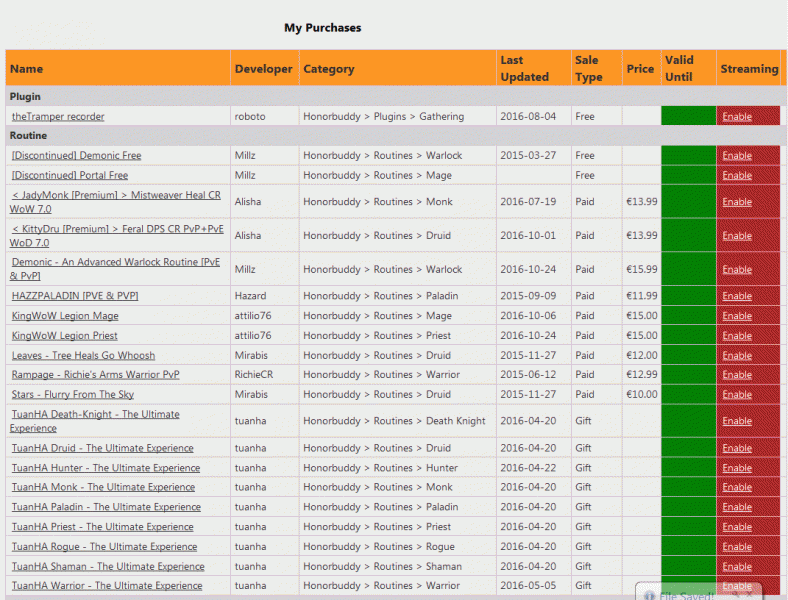Screen dimensions: 788x600
Task: Open HAZZPALADIN [PVE & PVP] link
Action: (75, 295)
